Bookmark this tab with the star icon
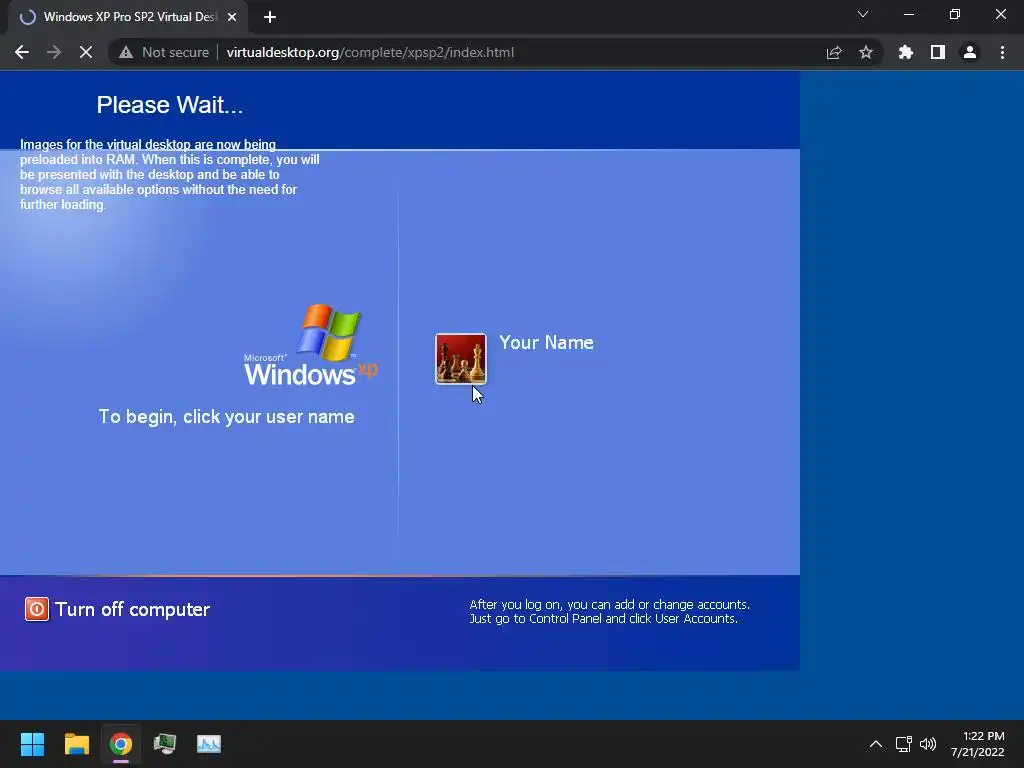Viewport: 1024px width, 768px height. [866, 52]
